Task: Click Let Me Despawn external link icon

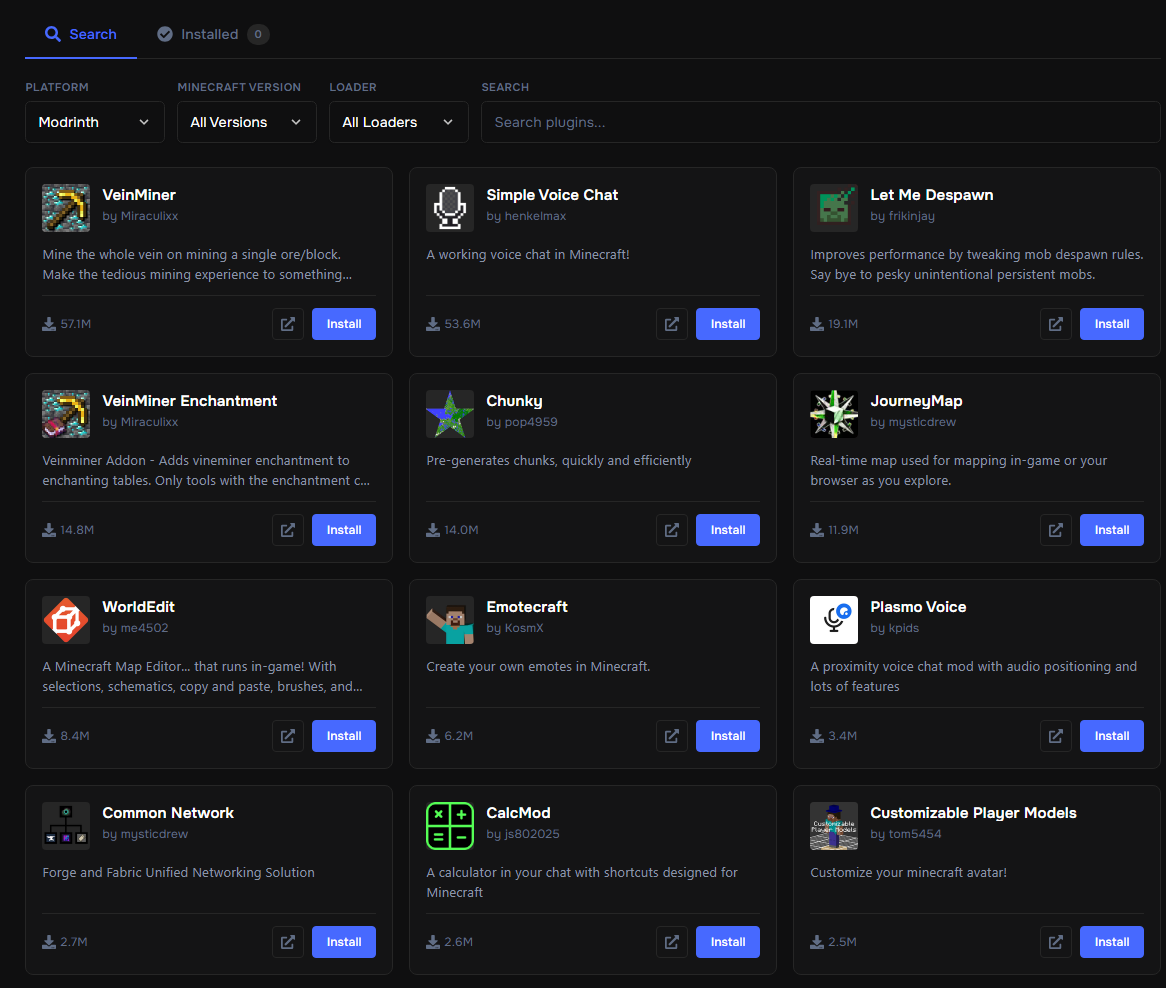Action: (x=1055, y=324)
